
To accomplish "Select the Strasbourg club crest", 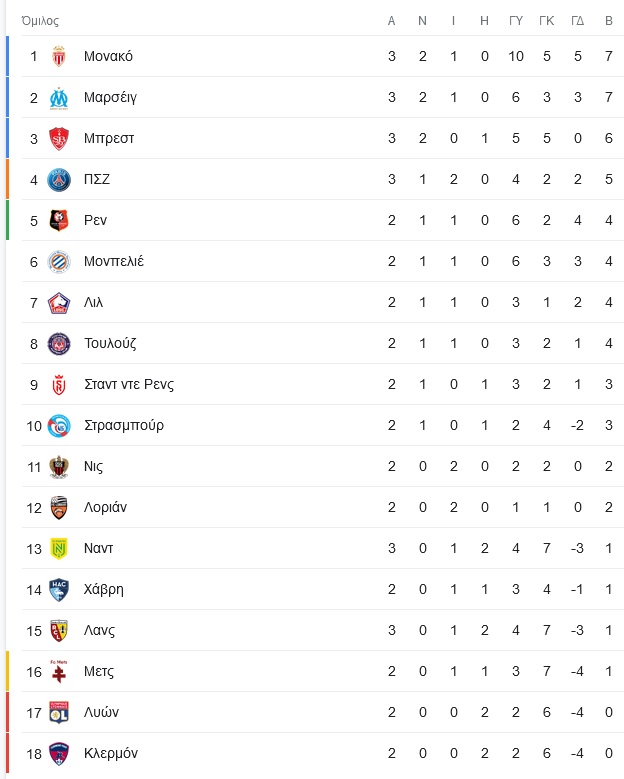I will [x=59, y=426].
